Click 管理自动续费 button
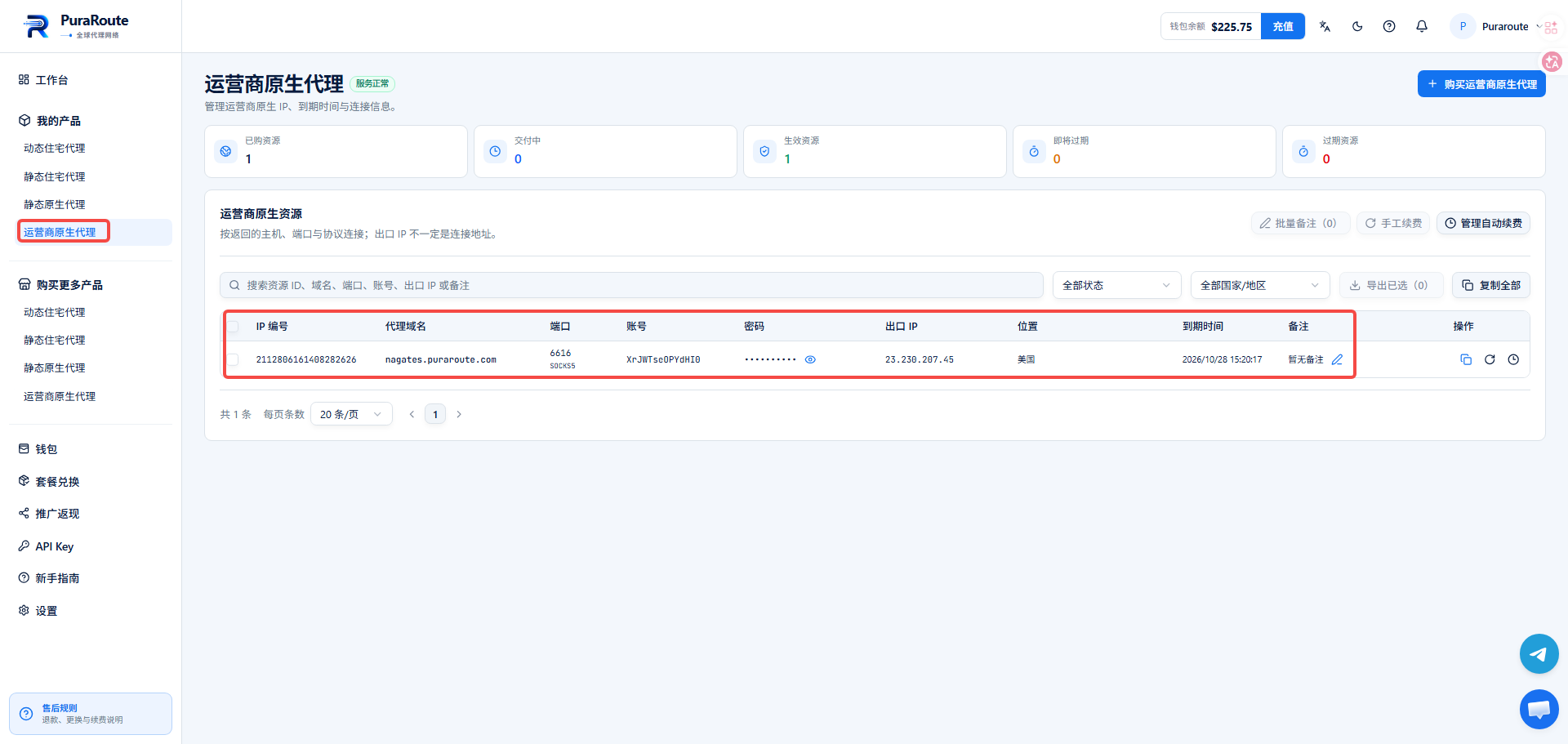 pyautogui.click(x=1483, y=223)
